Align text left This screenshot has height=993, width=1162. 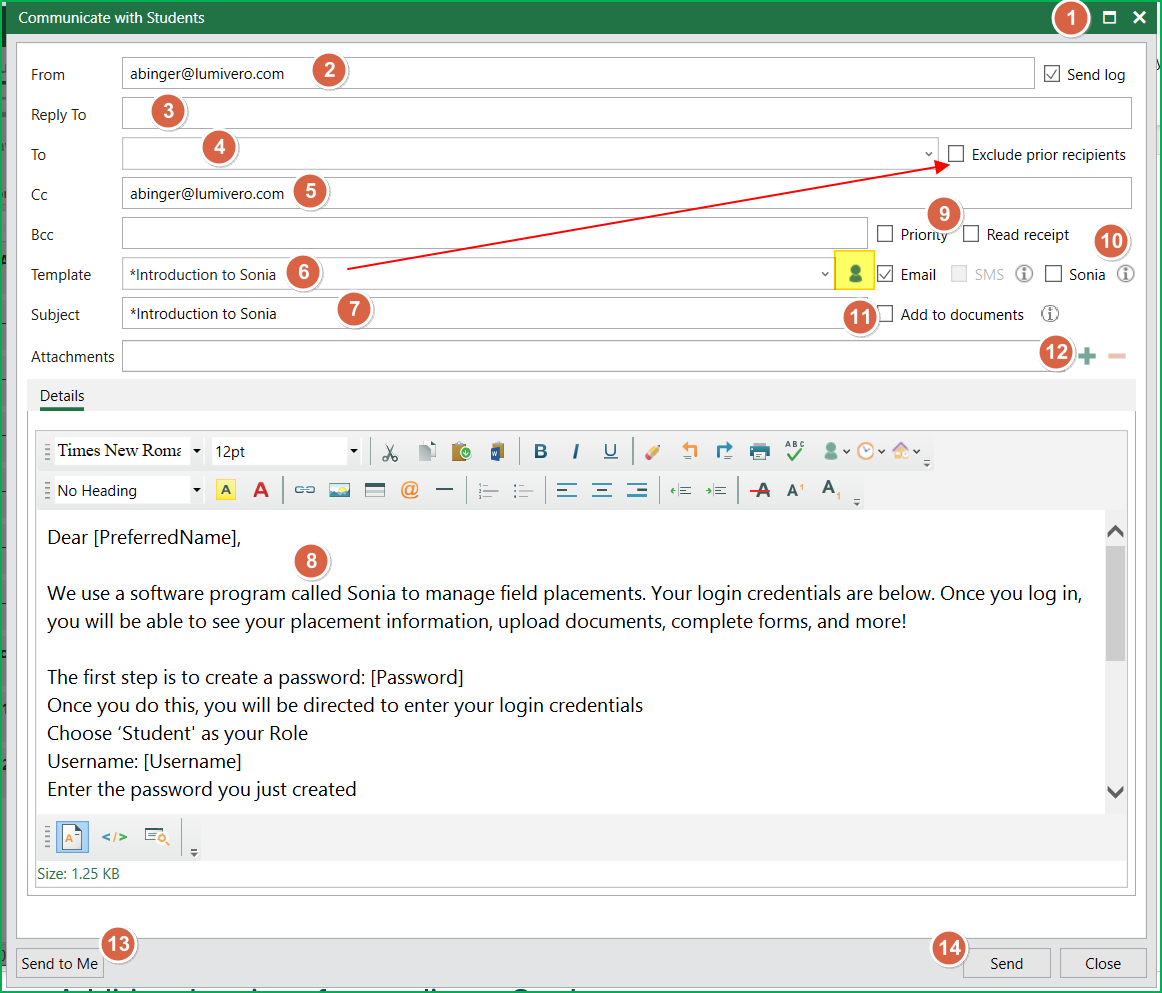tap(567, 491)
